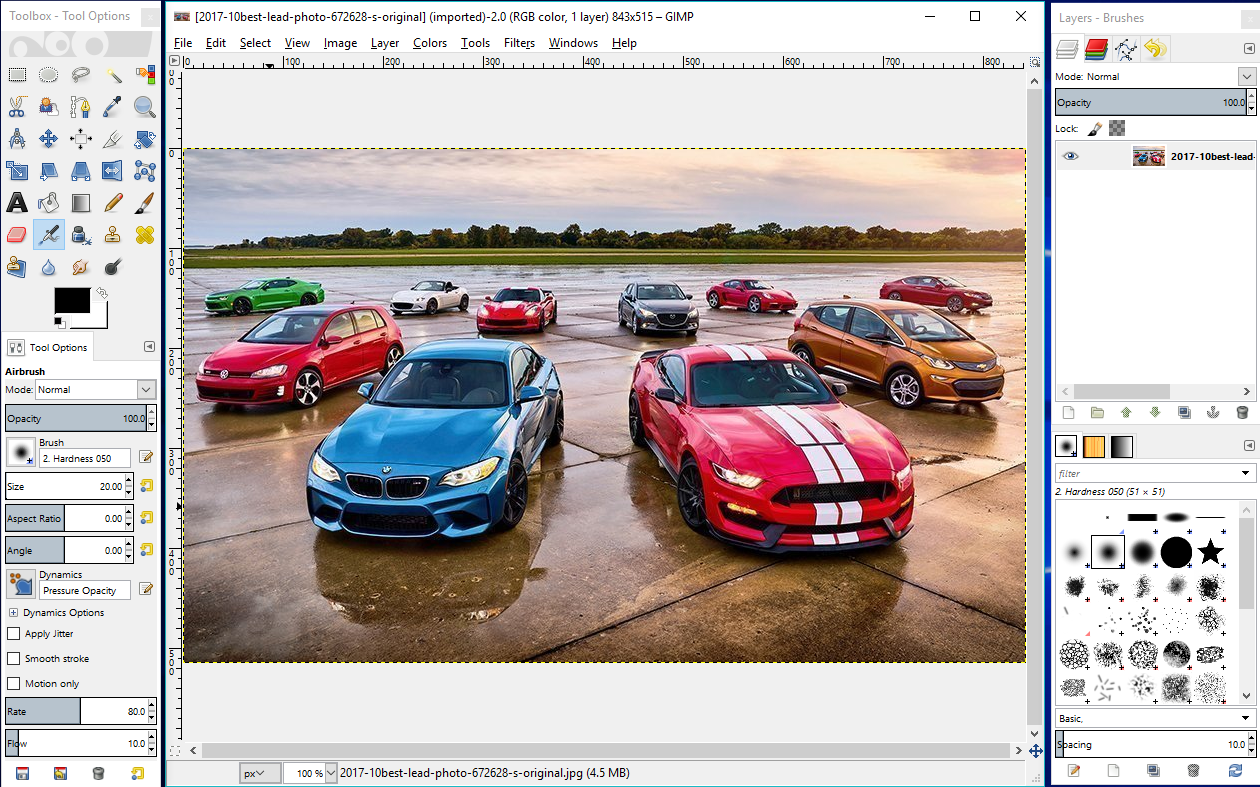Click the foreground black color swatch
The width and height of the screenshot is (1260, 787).
(x=71, y=300)
